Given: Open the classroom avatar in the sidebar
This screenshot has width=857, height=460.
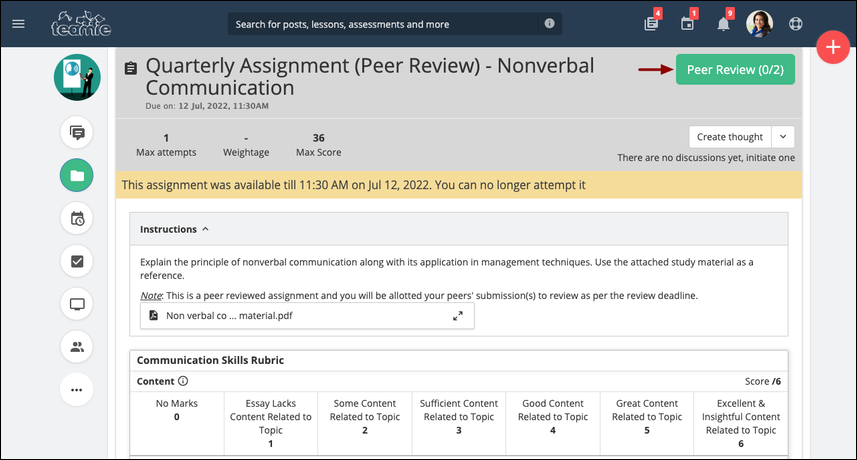Looking at the screenshot, I should (x=77, y=78).
